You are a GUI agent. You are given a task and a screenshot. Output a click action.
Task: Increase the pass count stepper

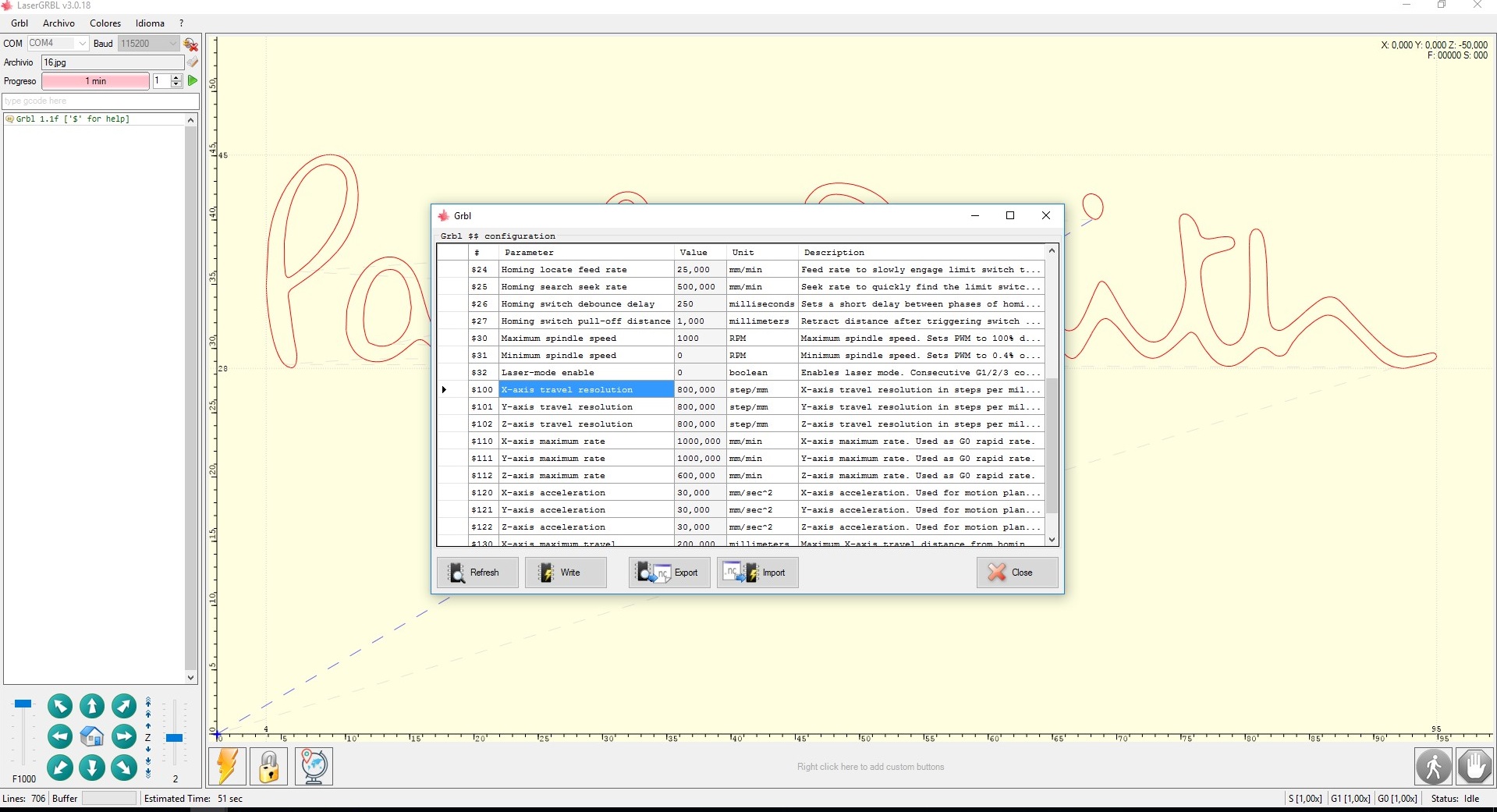pos(176,77)
